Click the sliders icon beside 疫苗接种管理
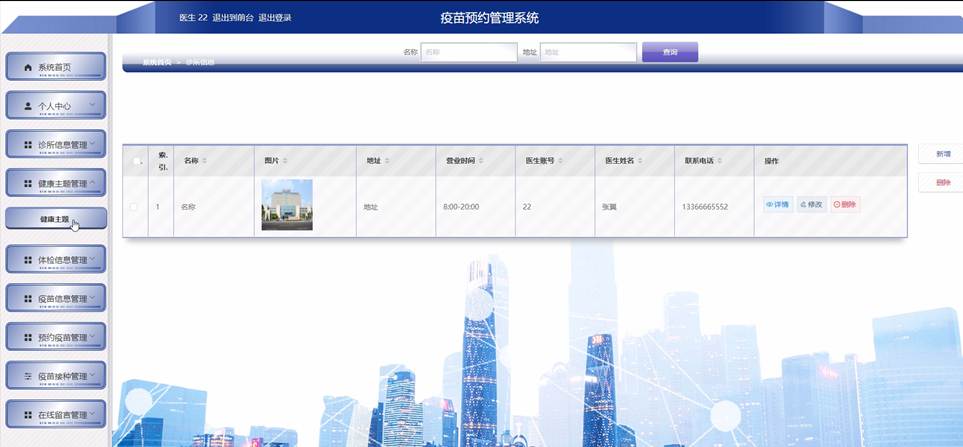Viewport: 963px width, 447px height. [x=28, y=376]
